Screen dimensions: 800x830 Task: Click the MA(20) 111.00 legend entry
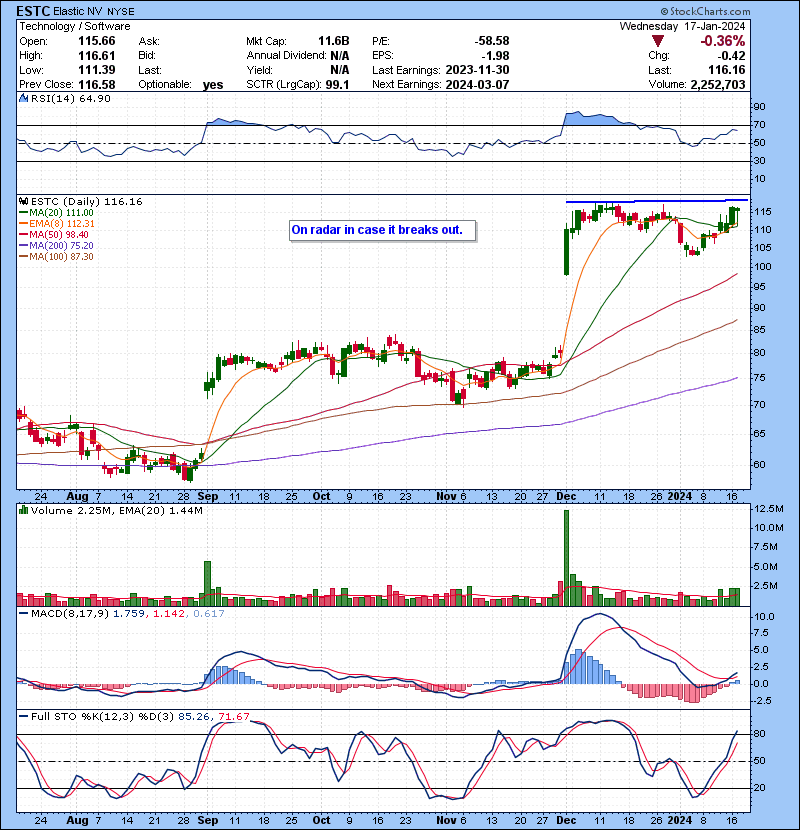point(56,213)
